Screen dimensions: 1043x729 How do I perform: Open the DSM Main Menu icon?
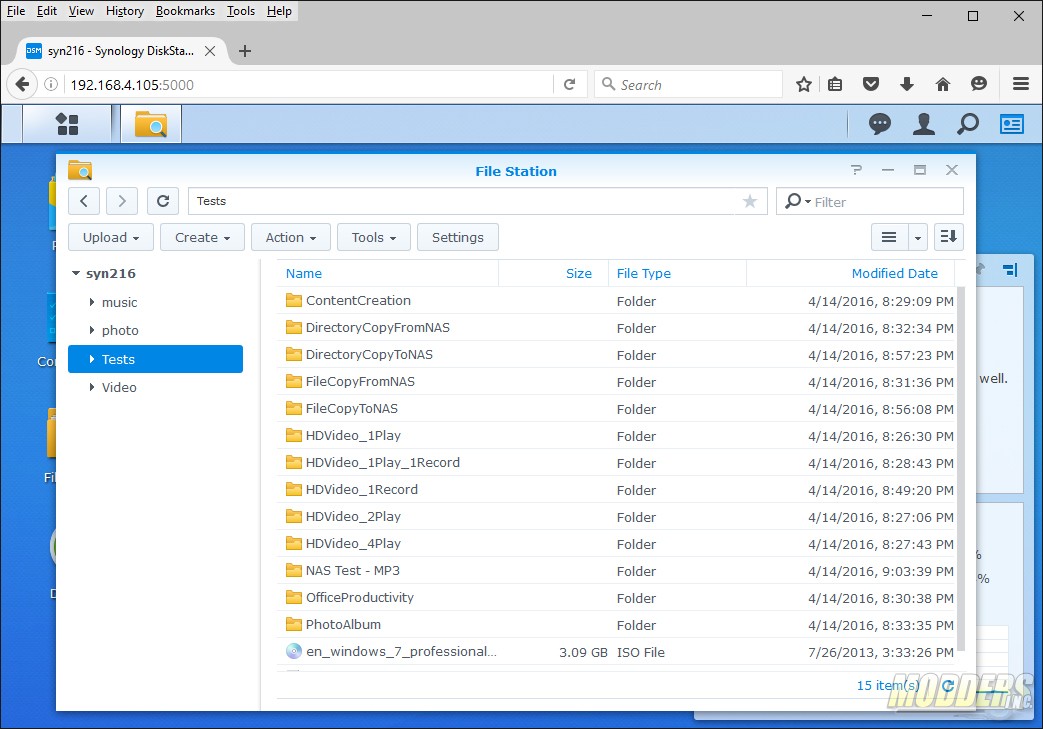click(x=67, y=124)
